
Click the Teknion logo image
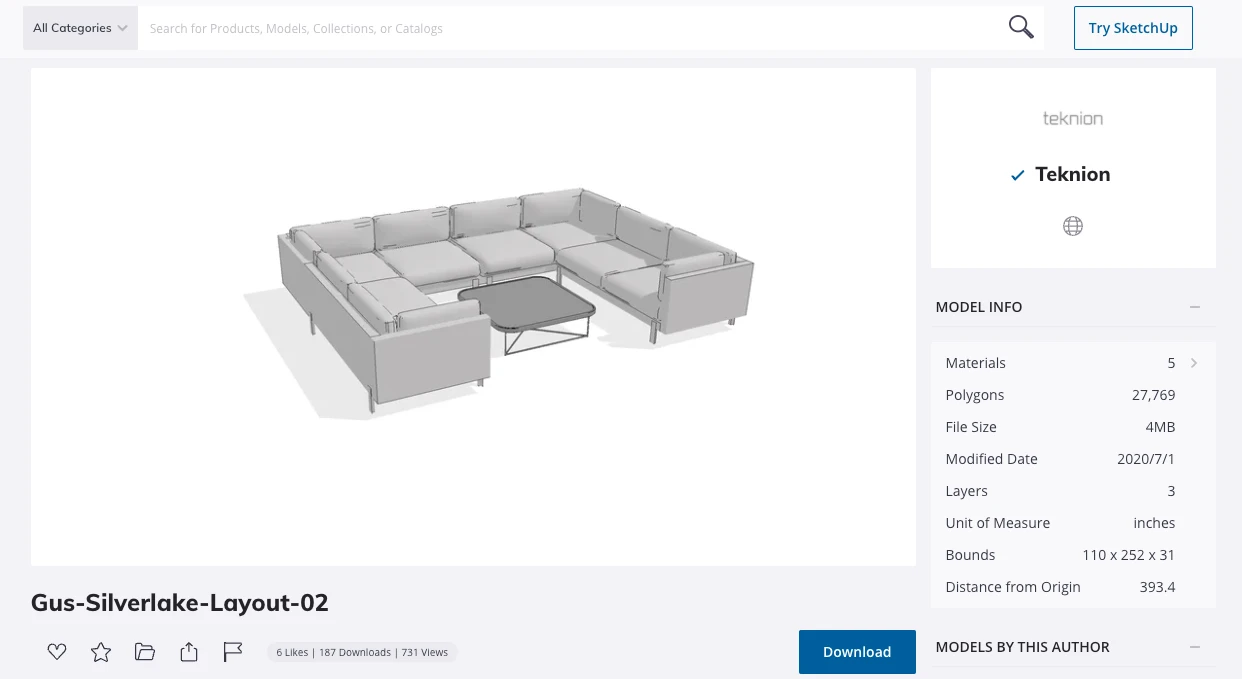[x=1073, y=119]
